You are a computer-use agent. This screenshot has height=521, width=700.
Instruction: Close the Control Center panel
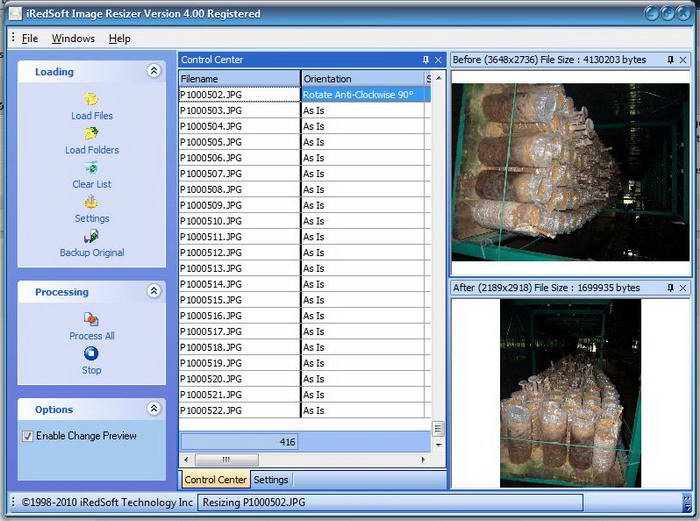click(x=438, y=60)
